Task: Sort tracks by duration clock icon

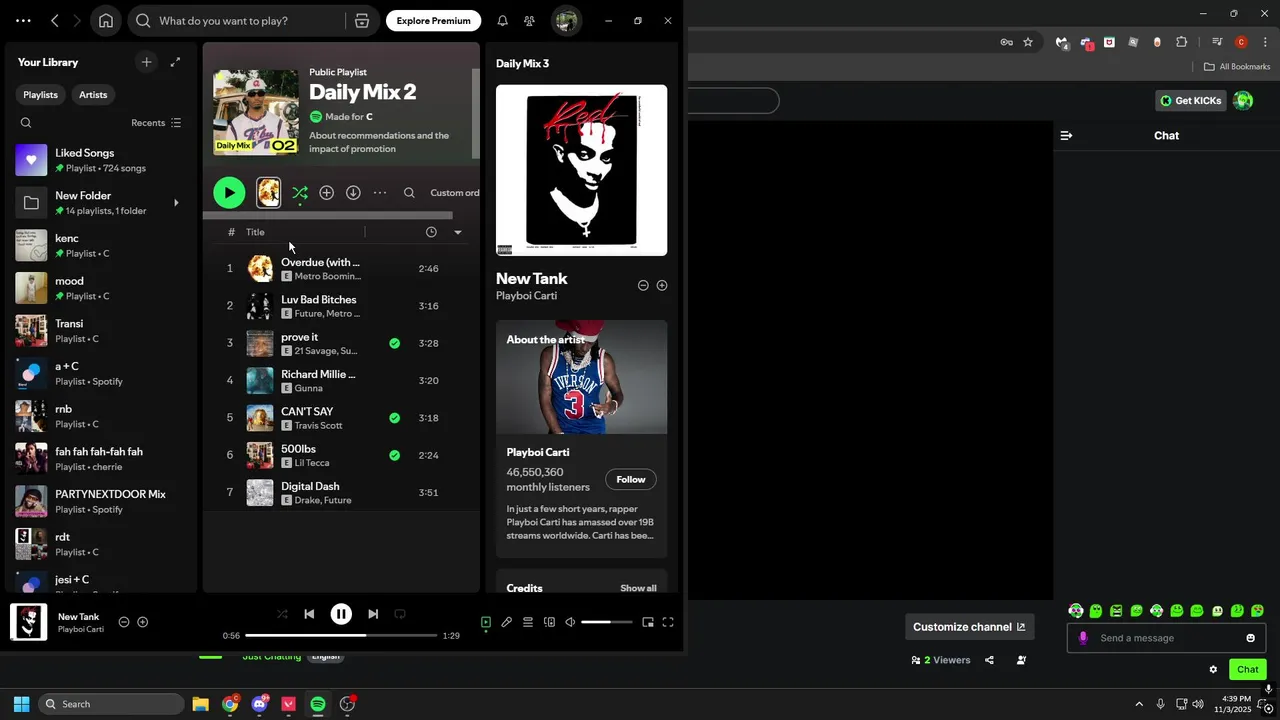Action: [x=431, y=232]
